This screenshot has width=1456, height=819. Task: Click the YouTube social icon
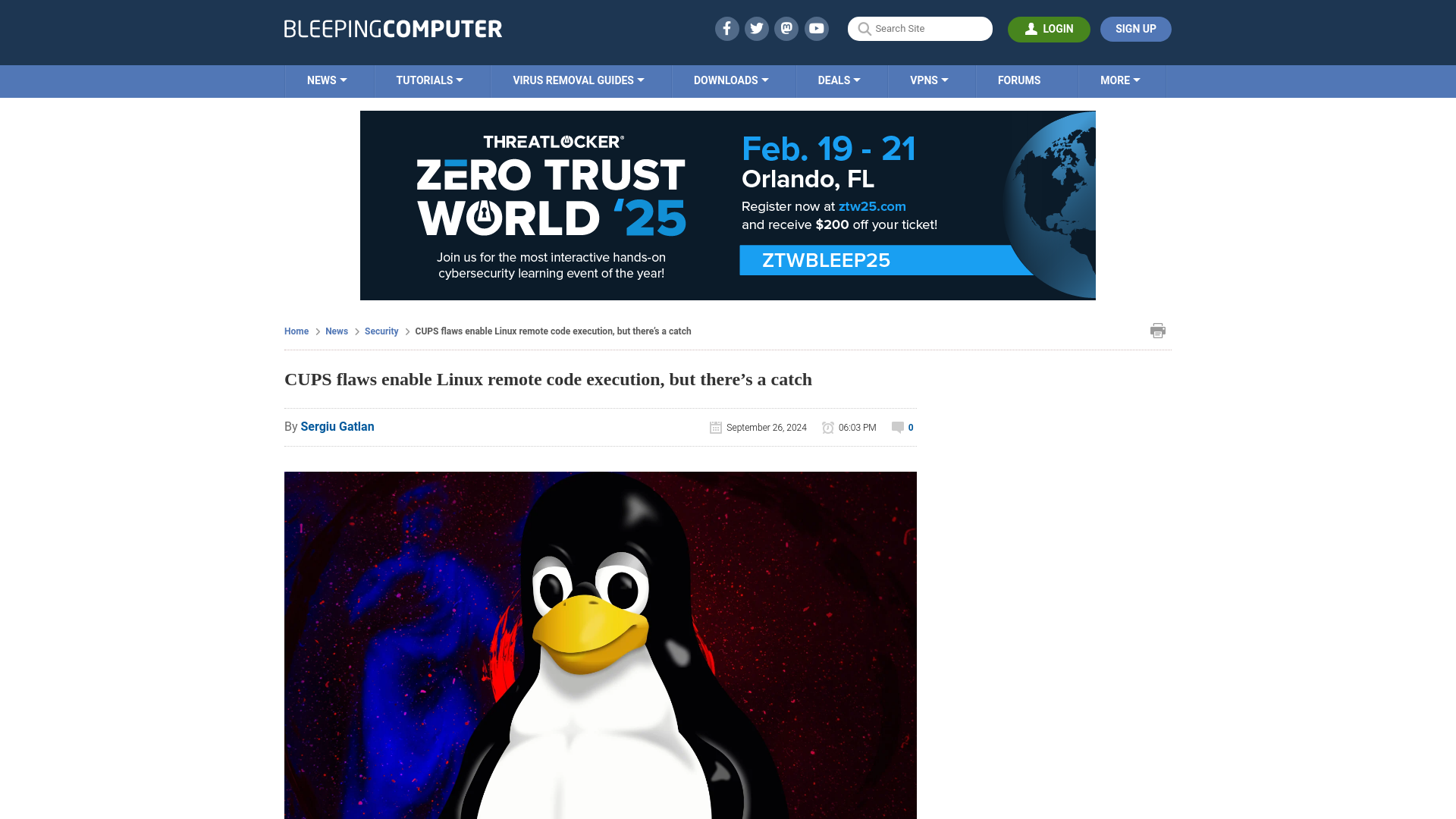816,28
